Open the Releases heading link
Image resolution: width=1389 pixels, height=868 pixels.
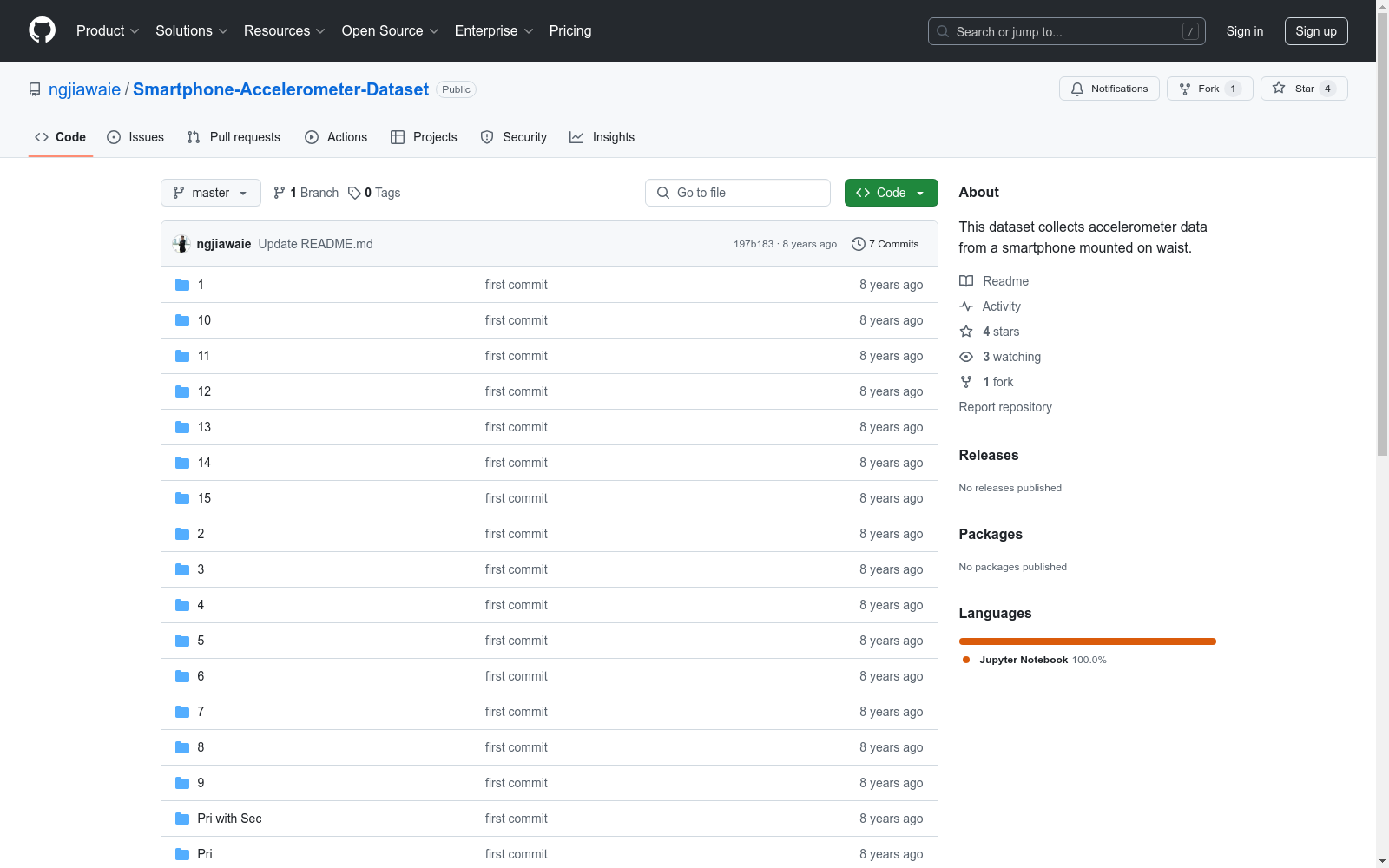pyautogui.click(x=989, y=456)
